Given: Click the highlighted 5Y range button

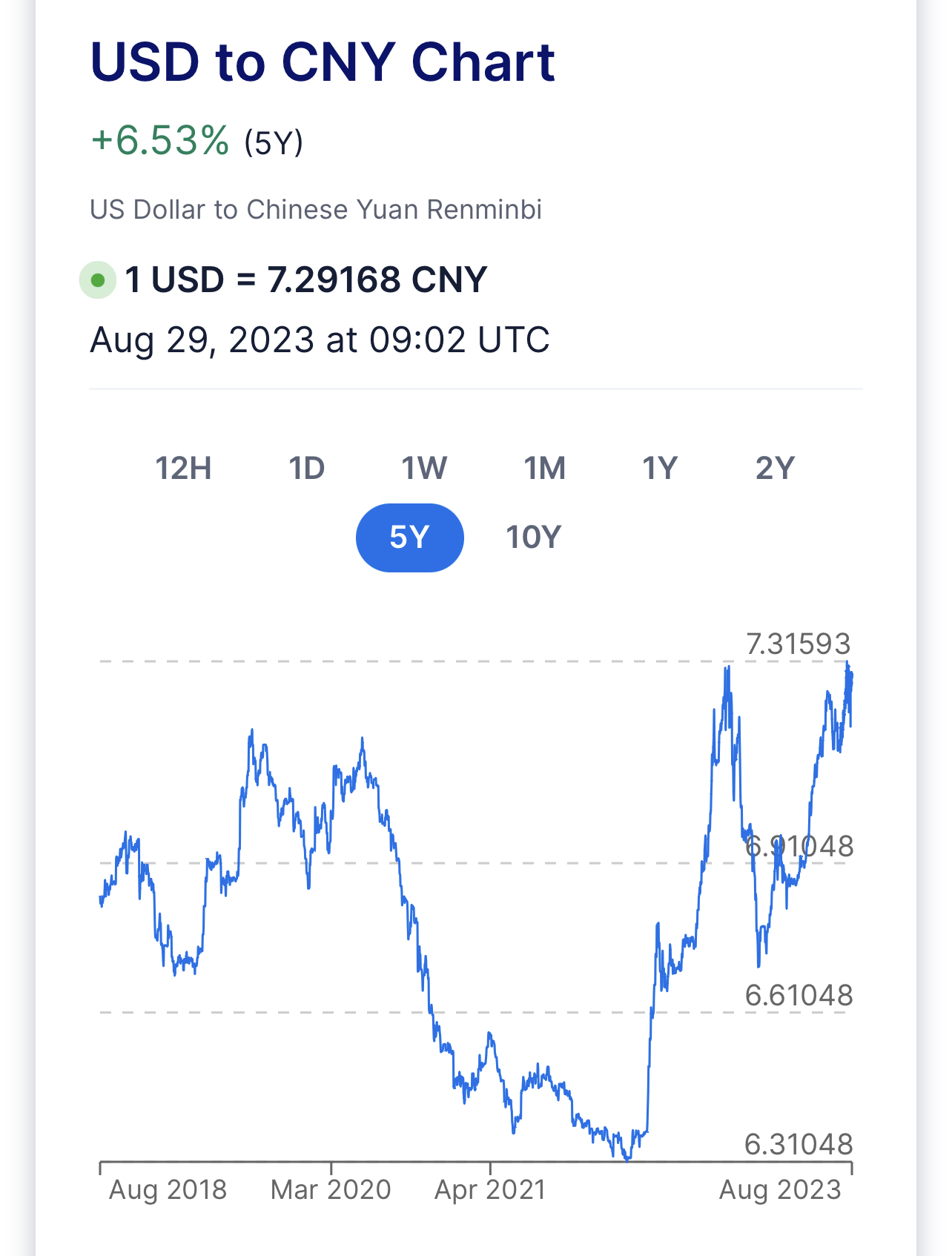Looking at the screenshot, I should (410, 538).
